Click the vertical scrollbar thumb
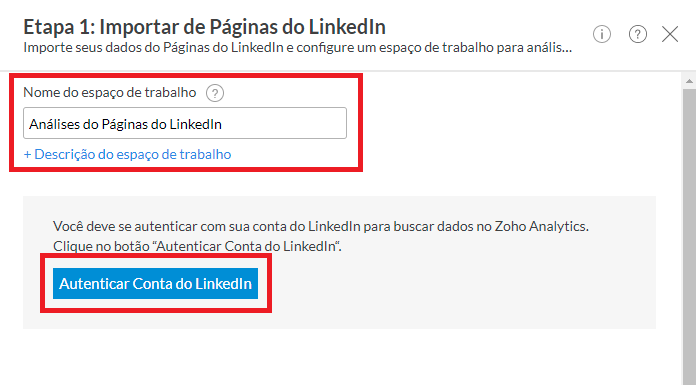Viewport: 696px width, 385px height. 689,235
